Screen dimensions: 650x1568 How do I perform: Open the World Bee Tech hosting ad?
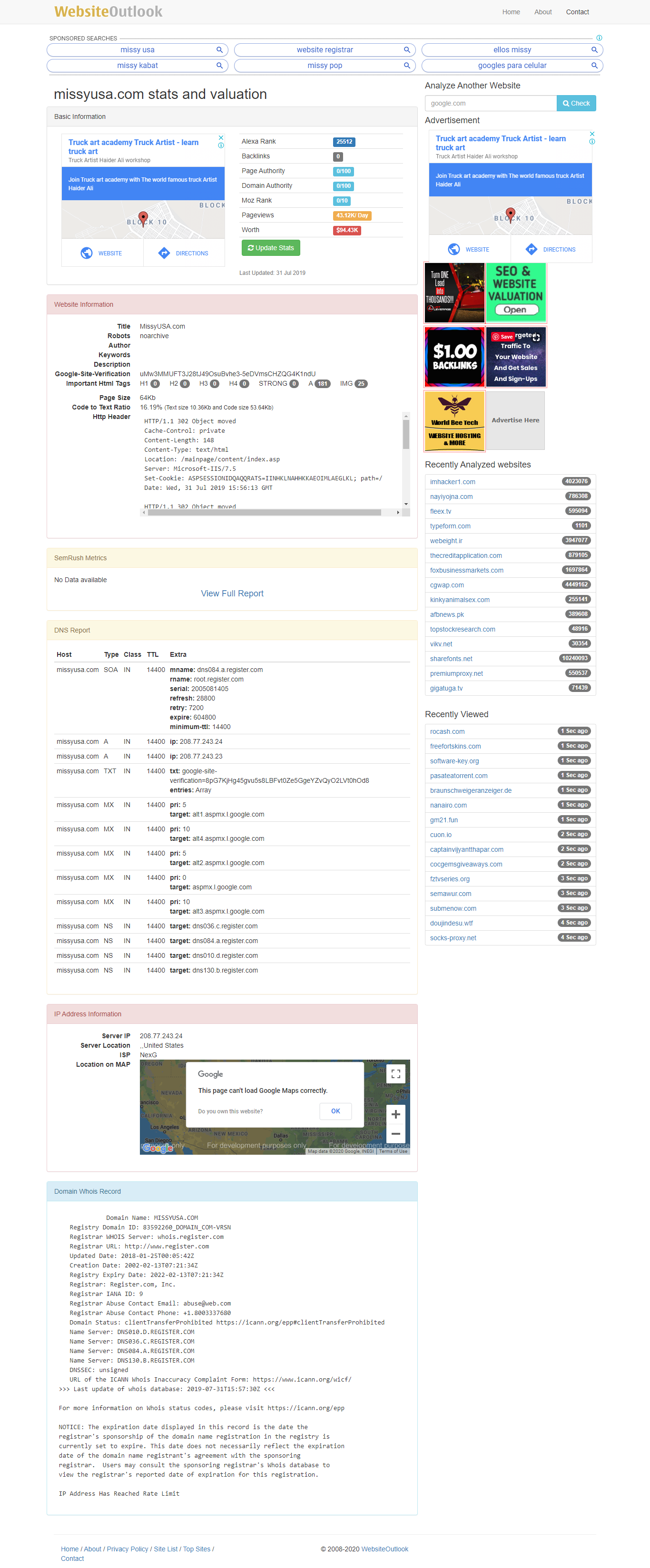tap(454, 420)
